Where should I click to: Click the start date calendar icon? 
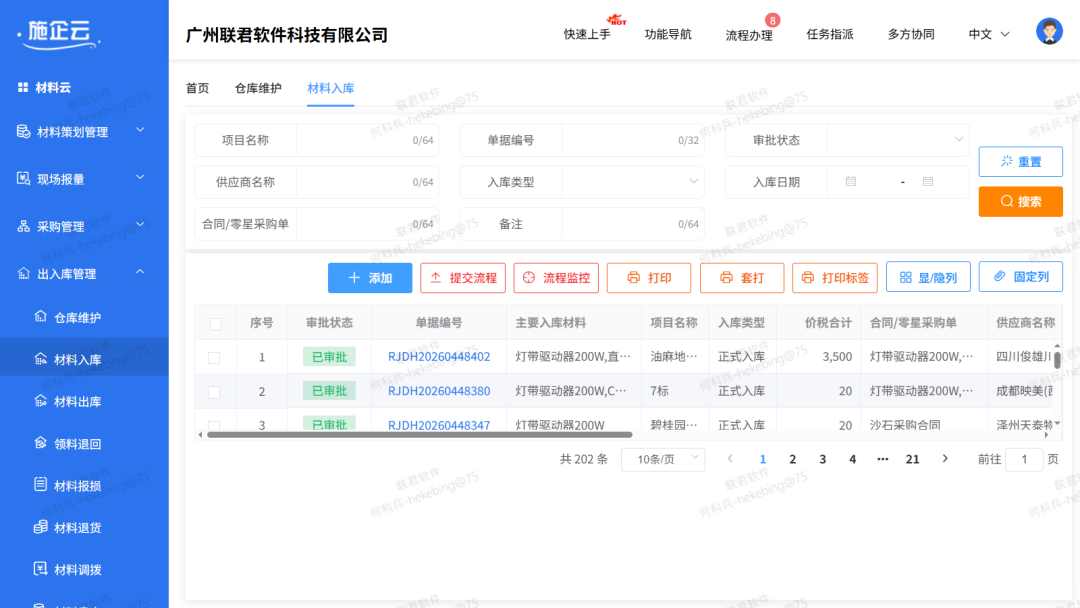[x=851, y=182]
